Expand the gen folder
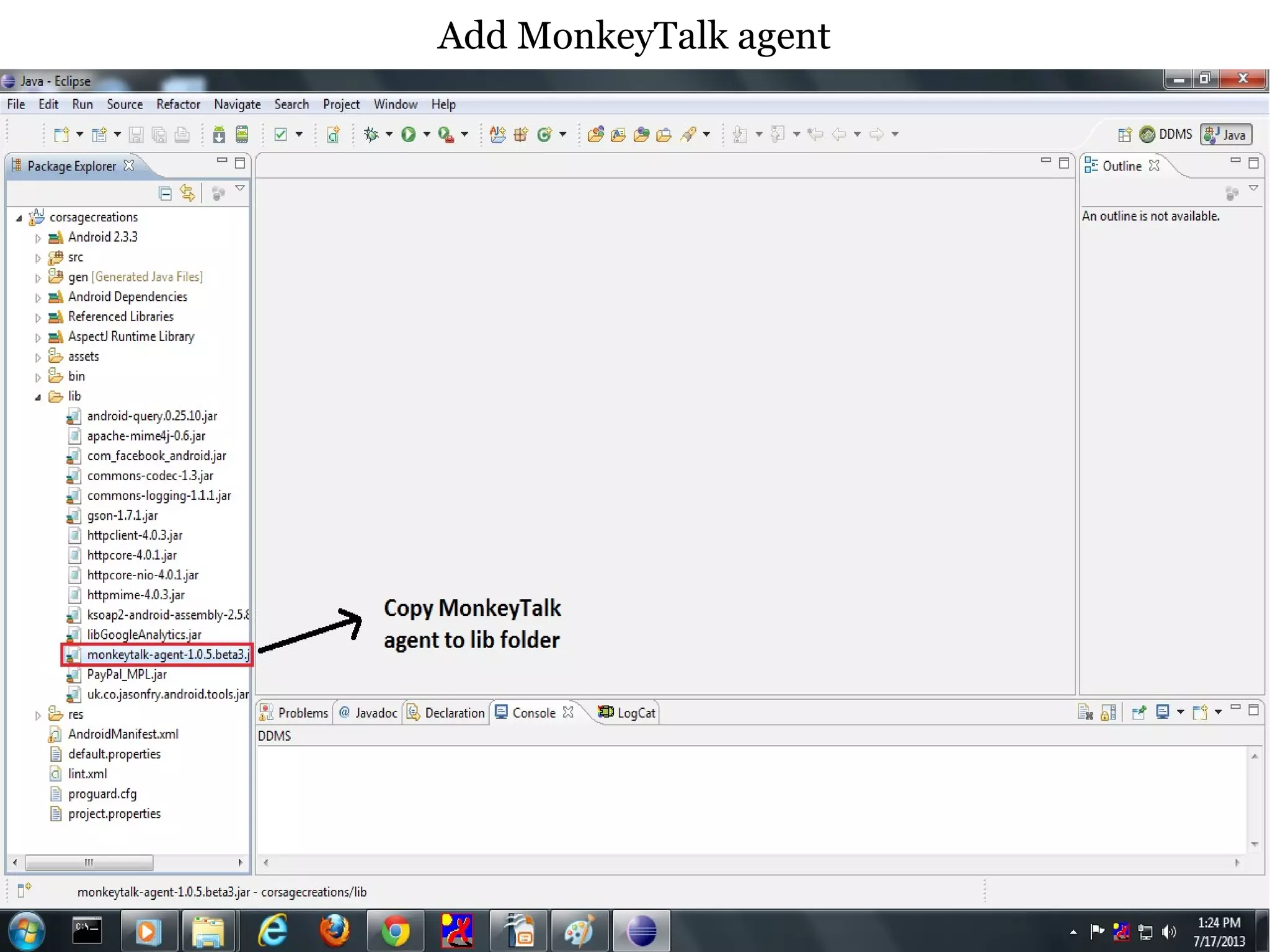The height and width of the screenshot is (952, 1270). 38,278
